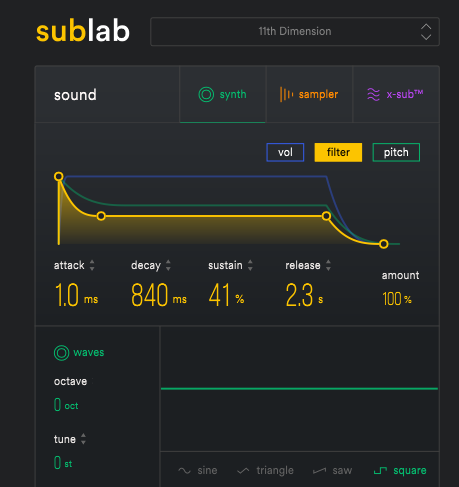Open the 11th Dimension preset dropdown
The image size is (459, 487).
(295, 32)
